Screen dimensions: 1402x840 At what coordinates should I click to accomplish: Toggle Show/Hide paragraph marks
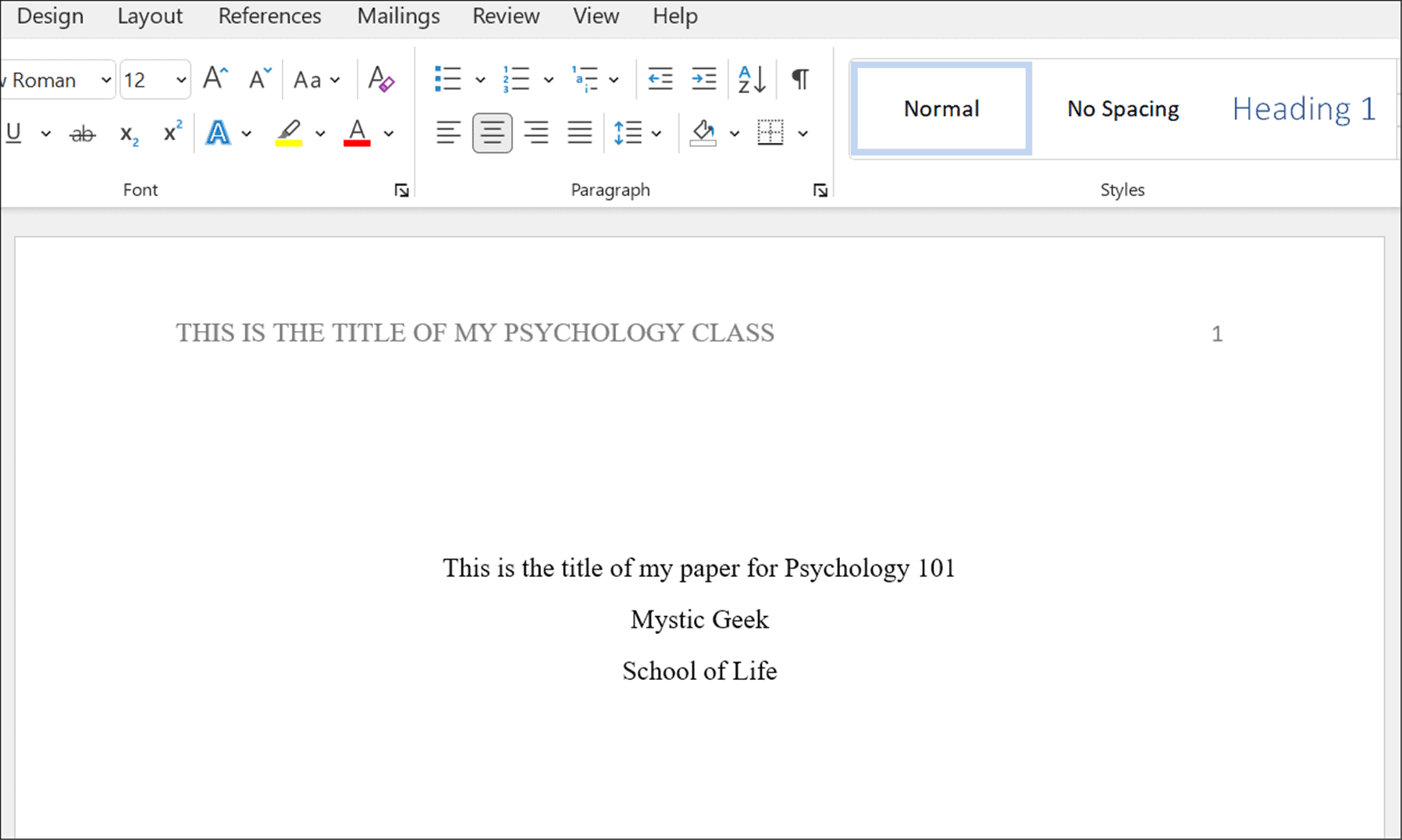pos(799,79)
